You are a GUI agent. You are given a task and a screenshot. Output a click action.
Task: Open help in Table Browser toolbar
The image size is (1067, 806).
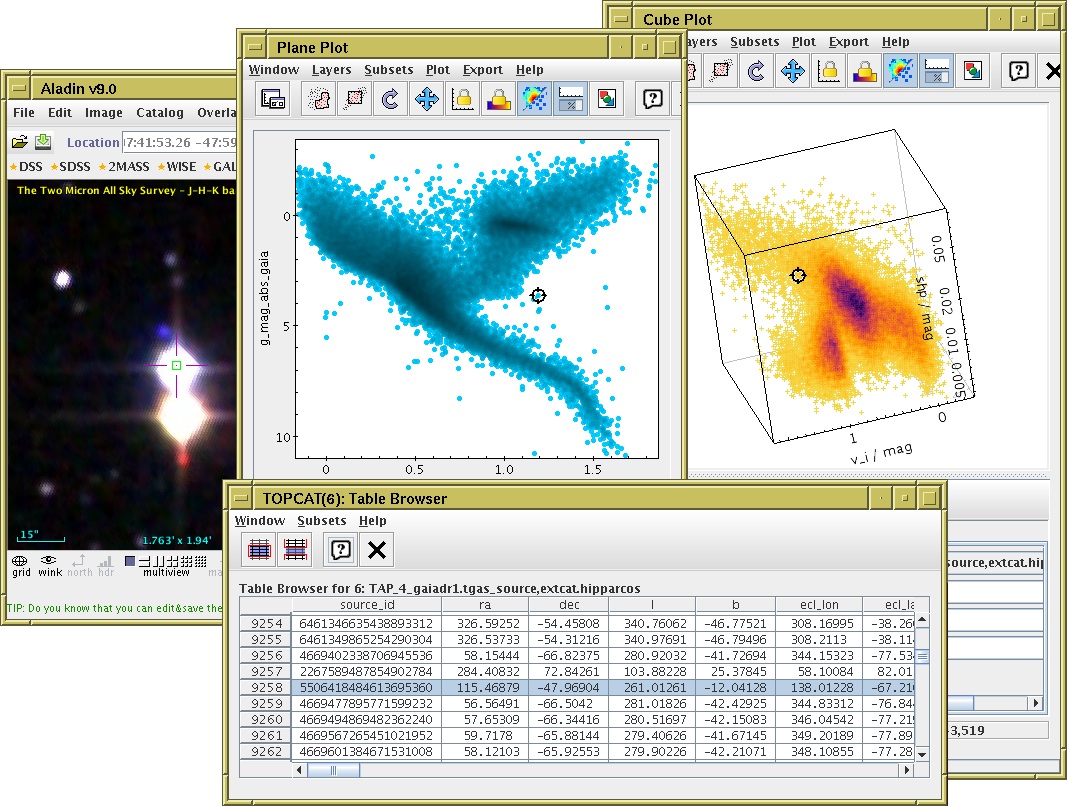pos(340,549)
